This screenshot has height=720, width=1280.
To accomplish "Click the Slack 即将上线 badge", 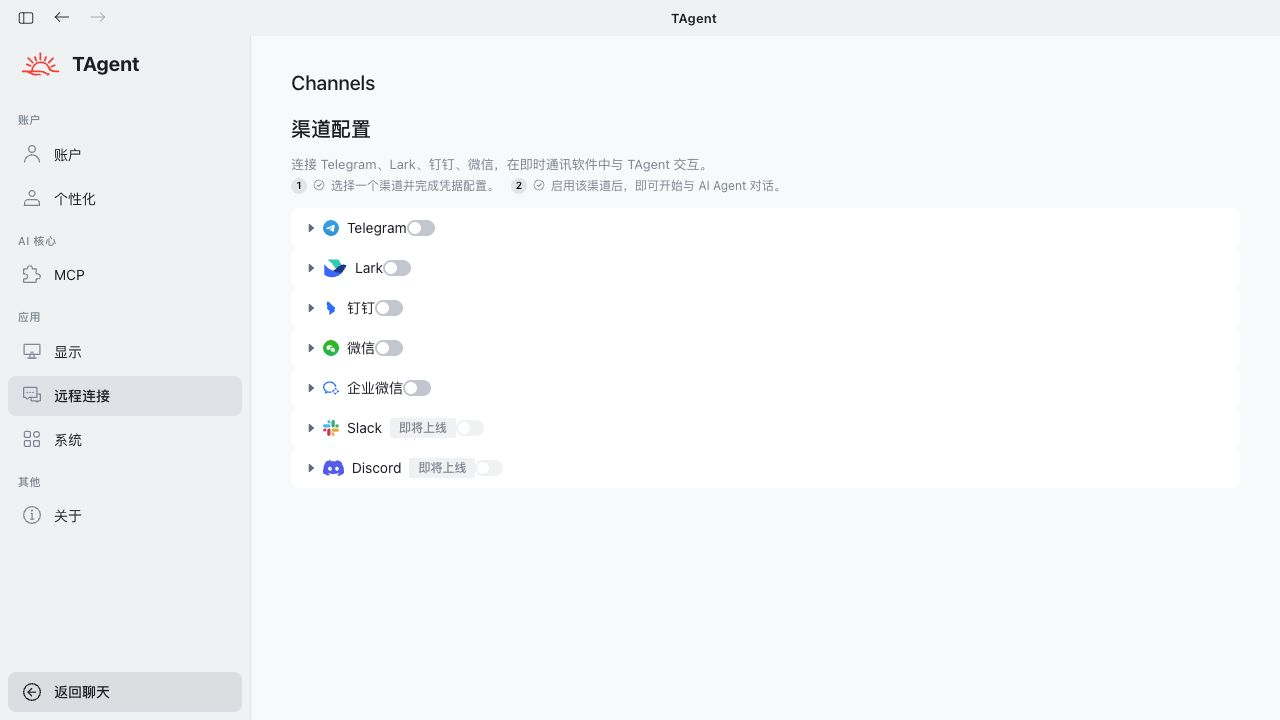I will coord(423,428).
